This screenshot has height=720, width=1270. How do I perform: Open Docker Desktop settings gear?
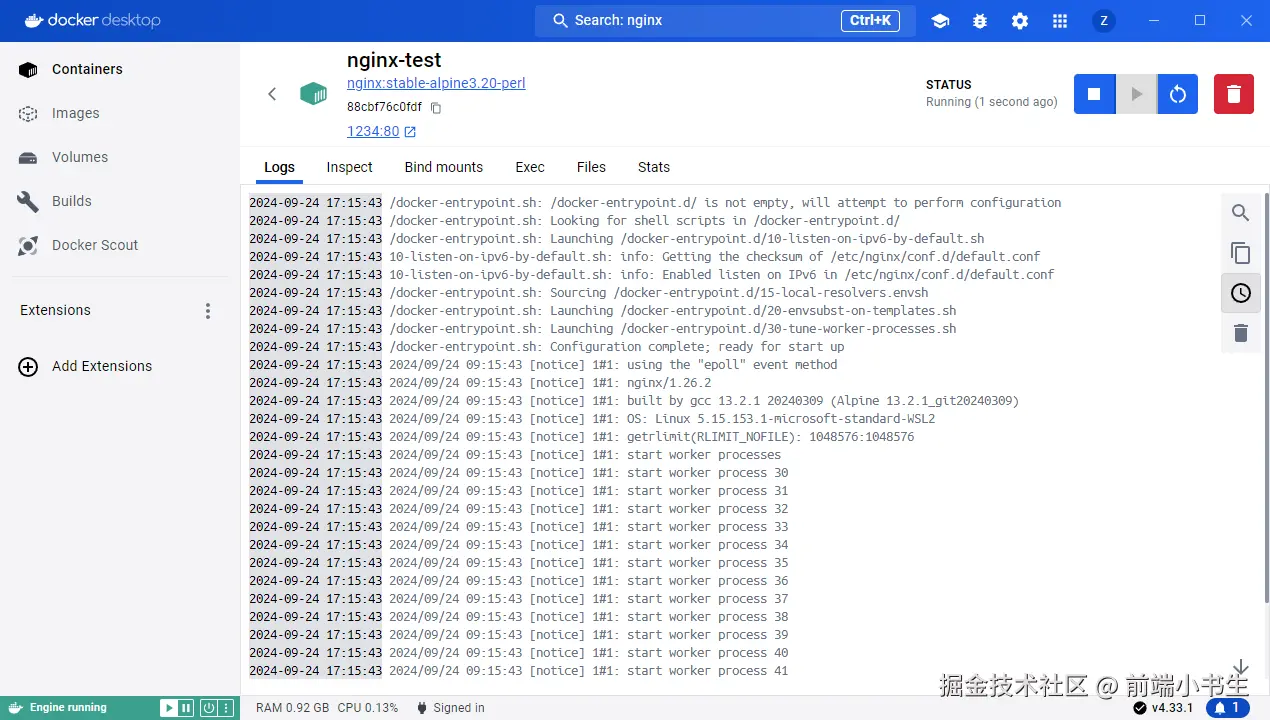point(1020,21)
